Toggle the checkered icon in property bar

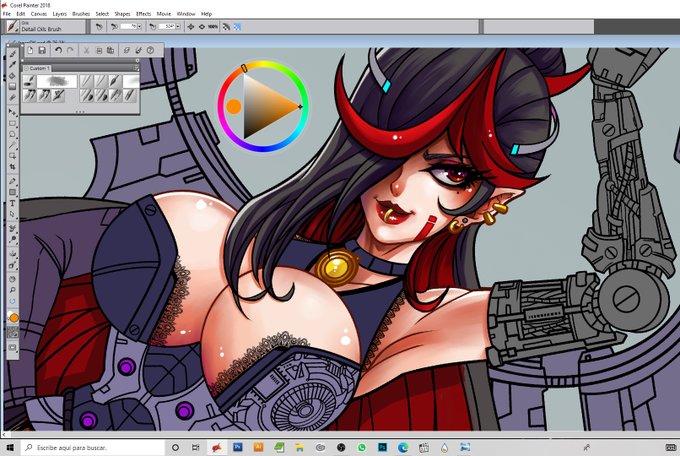coord(237,26)
